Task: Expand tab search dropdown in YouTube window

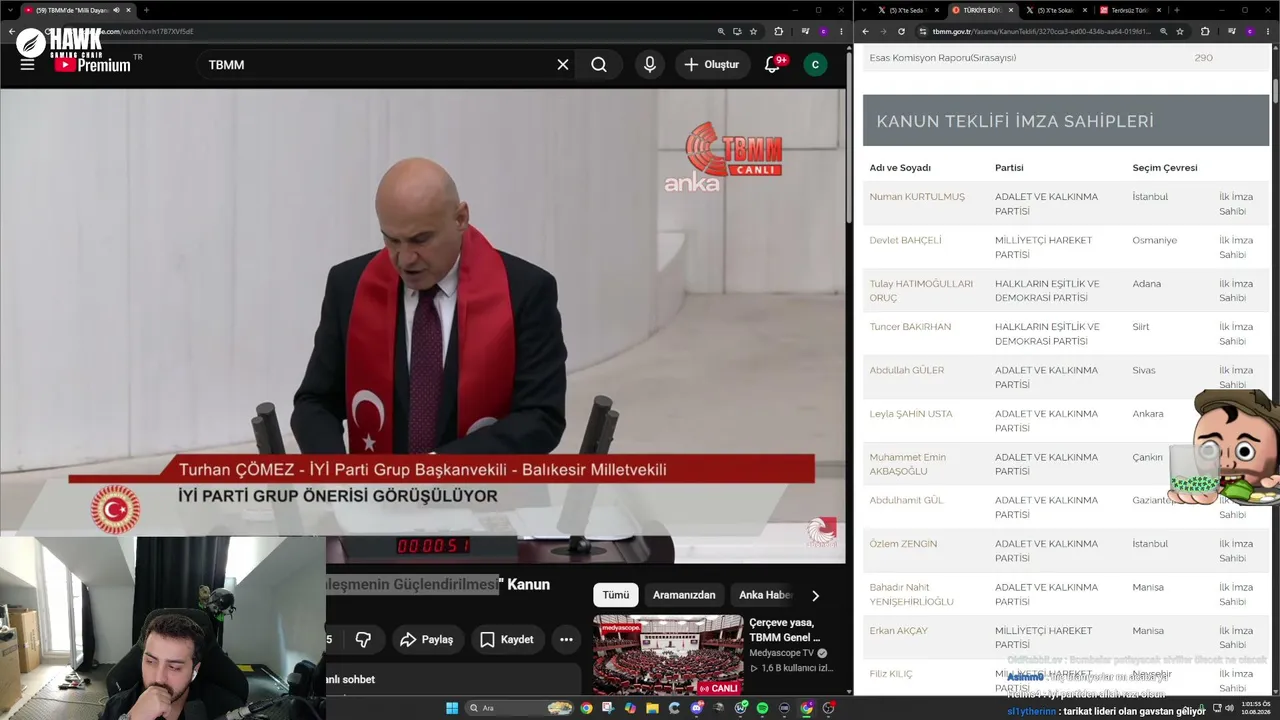Action: (x=10, y=10)
